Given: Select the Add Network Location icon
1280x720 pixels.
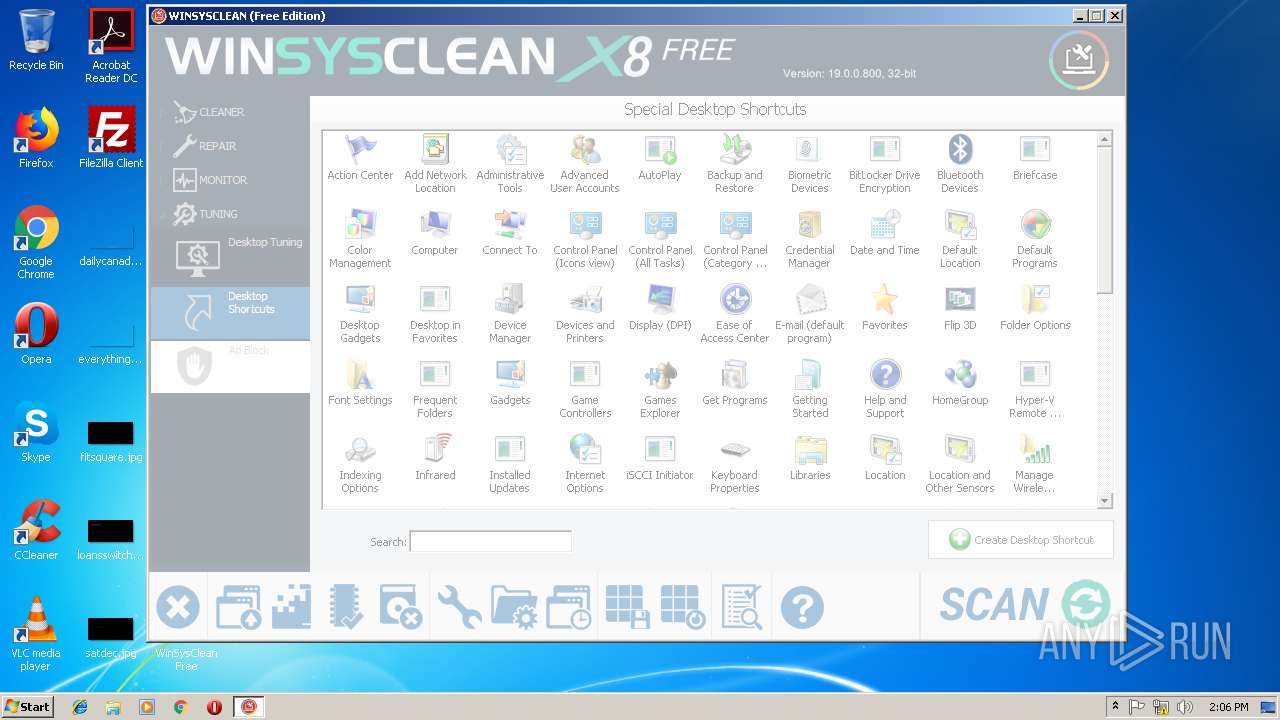Looking at the screenshot, I should tap(435, 150).
